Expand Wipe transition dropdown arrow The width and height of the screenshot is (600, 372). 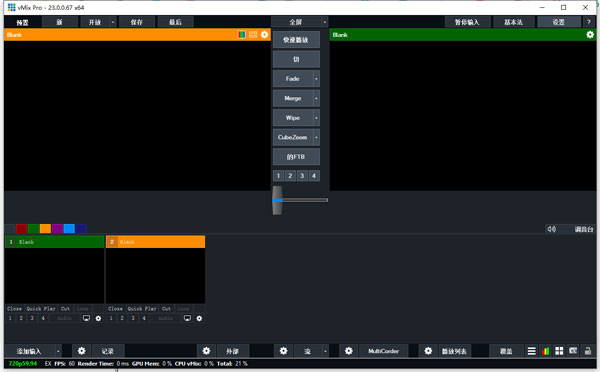click(316, 118)
